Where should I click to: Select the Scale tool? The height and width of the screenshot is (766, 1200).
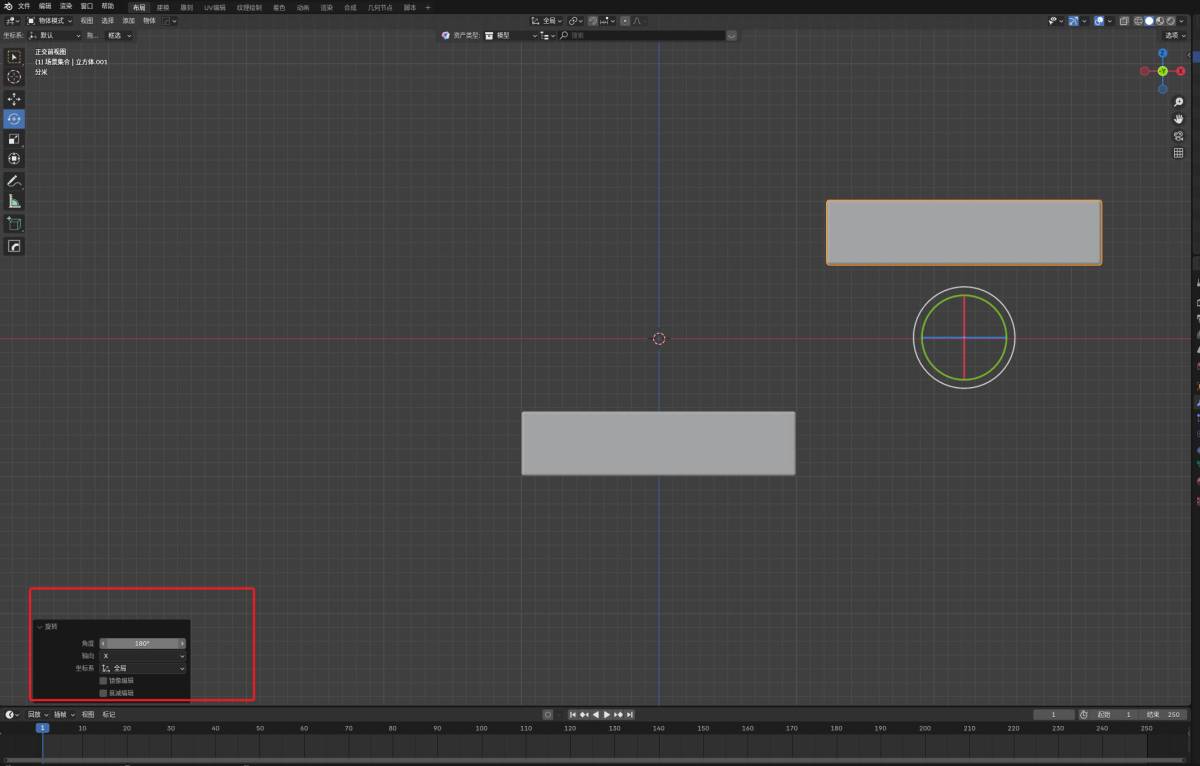click(x=14, y=139)
